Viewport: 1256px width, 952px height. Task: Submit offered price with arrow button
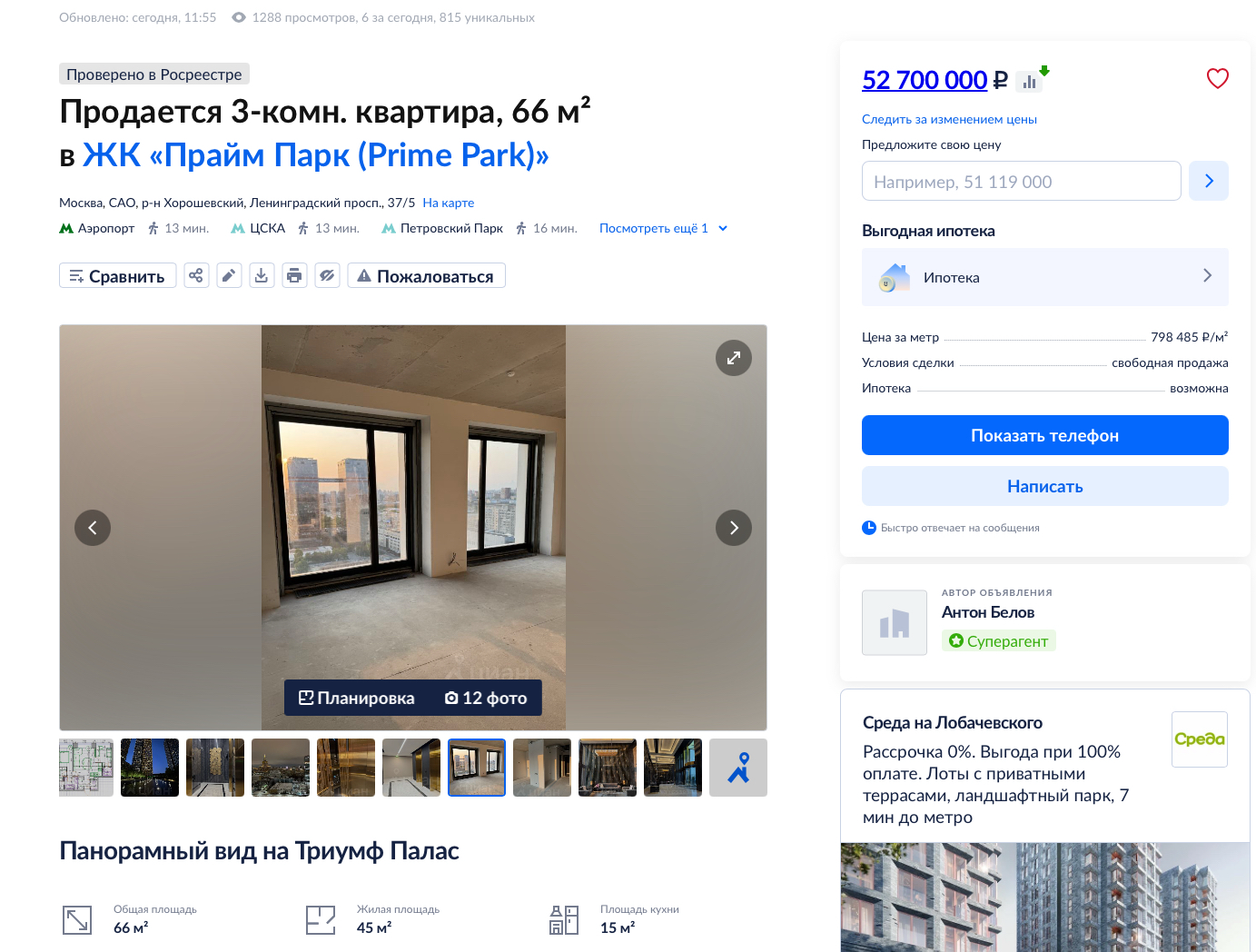coord(1209,181)
